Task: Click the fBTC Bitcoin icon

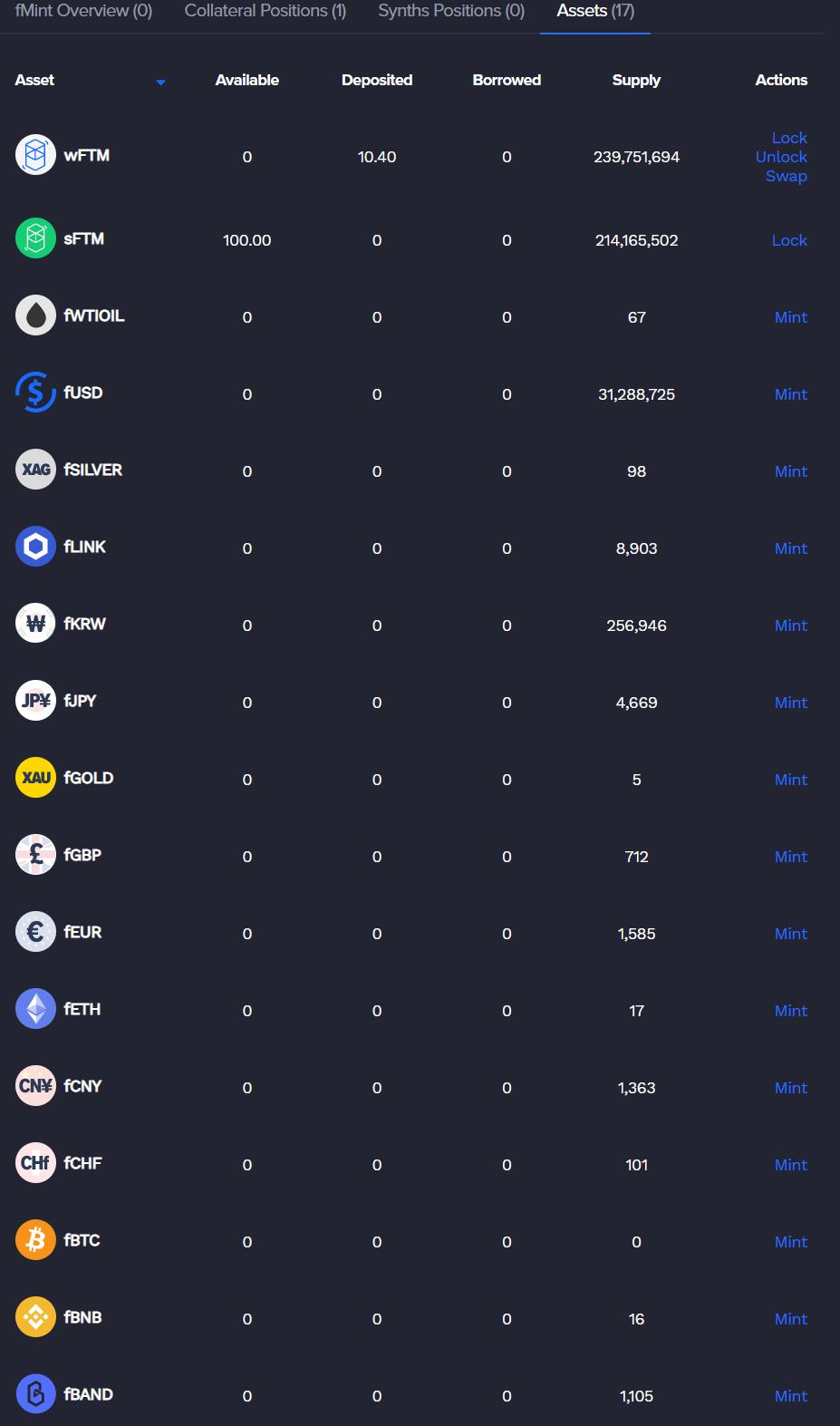Action: 35,1240
